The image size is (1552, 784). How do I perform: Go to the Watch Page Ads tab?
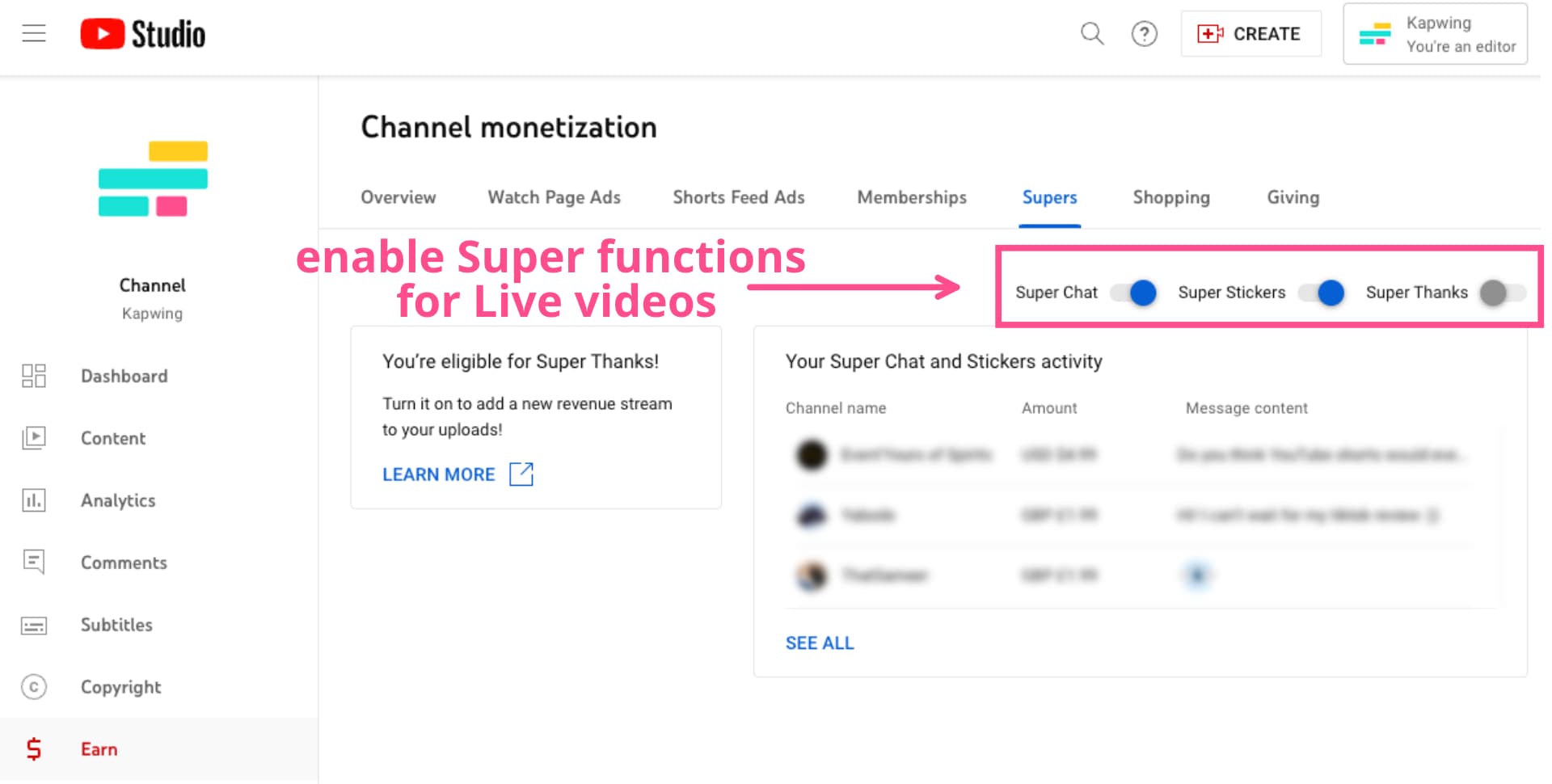coord(554,197)
